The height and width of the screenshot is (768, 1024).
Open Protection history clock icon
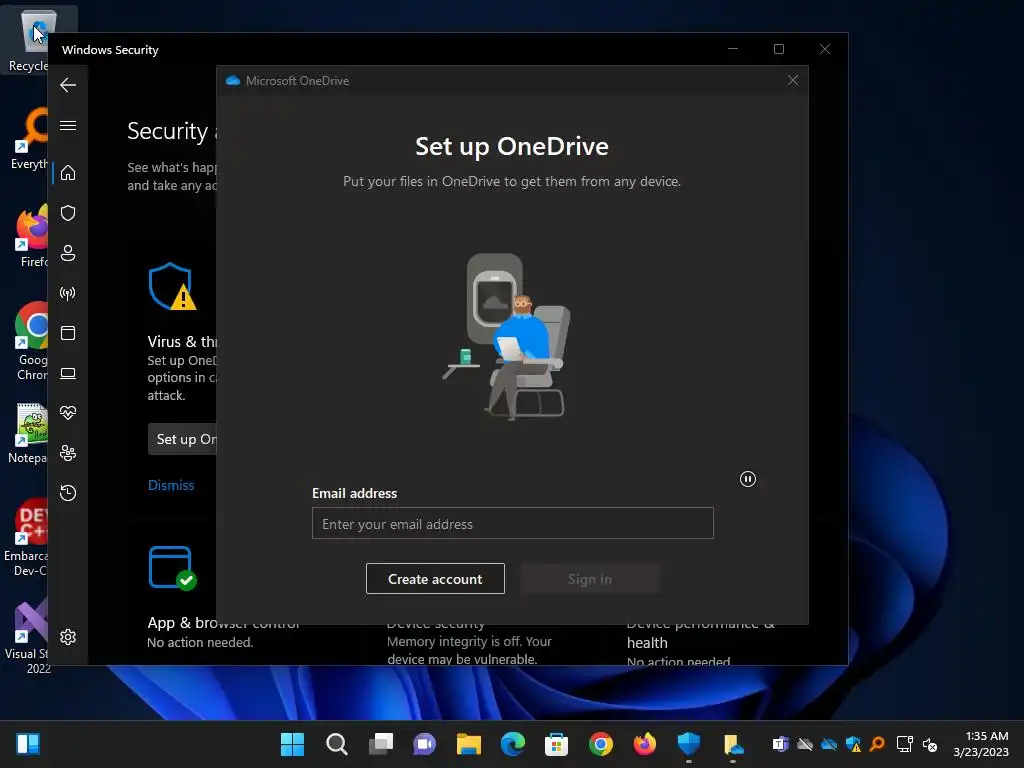[x=68, y=492]
